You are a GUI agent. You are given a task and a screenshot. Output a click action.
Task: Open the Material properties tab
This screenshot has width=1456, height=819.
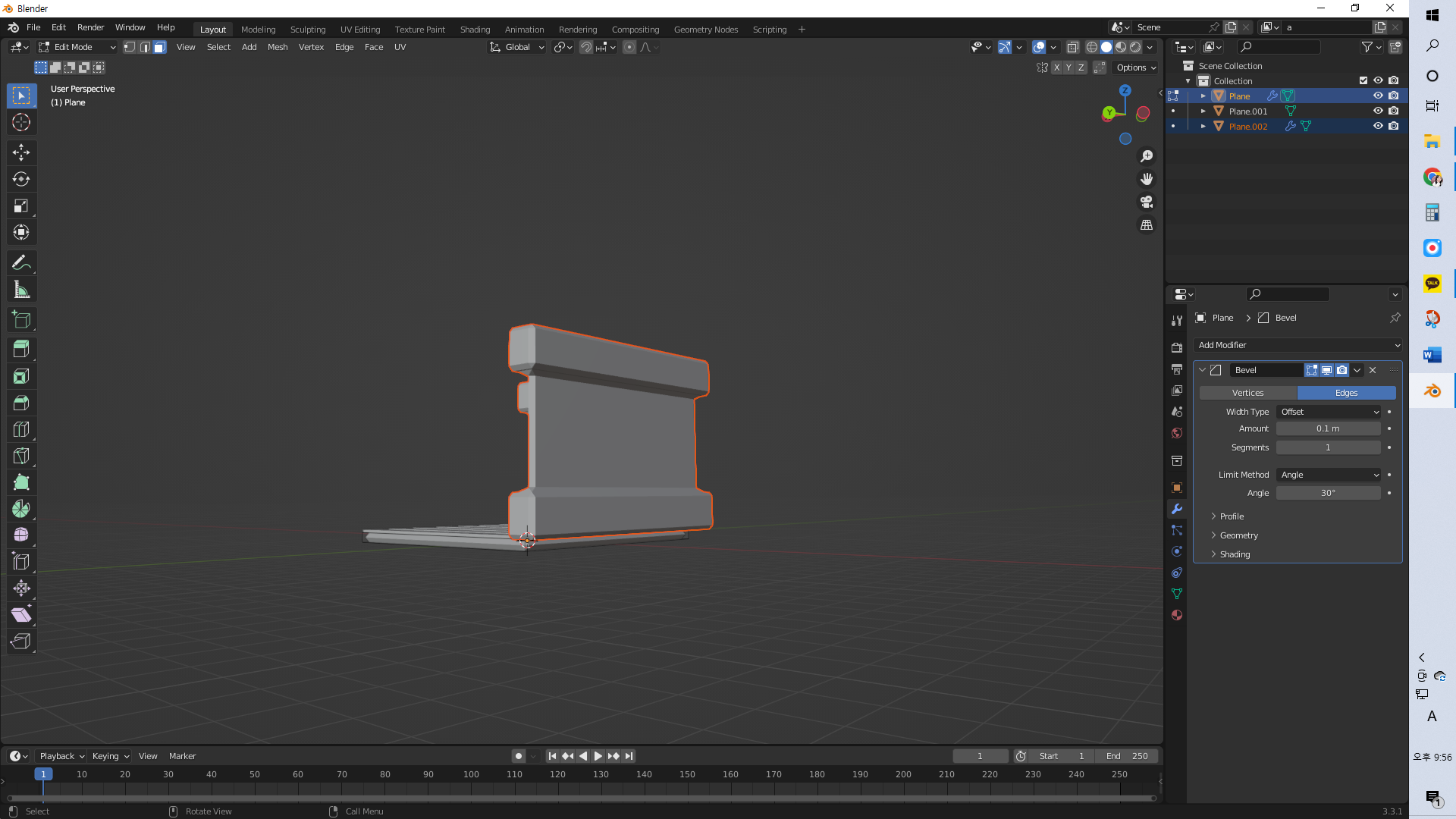point(1177,615)
